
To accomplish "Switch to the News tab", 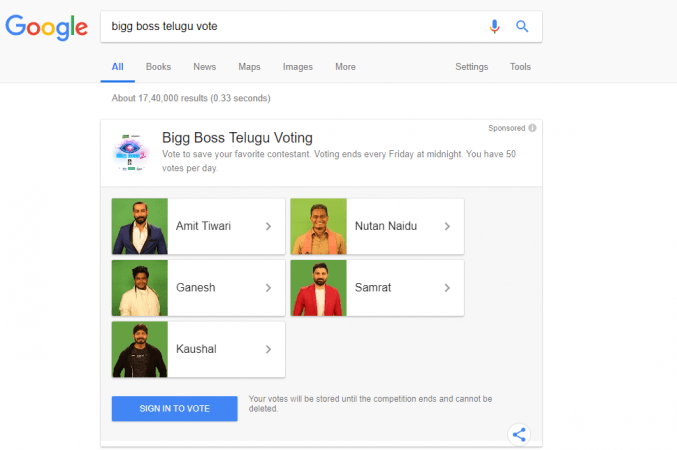I will coord(204,67).
